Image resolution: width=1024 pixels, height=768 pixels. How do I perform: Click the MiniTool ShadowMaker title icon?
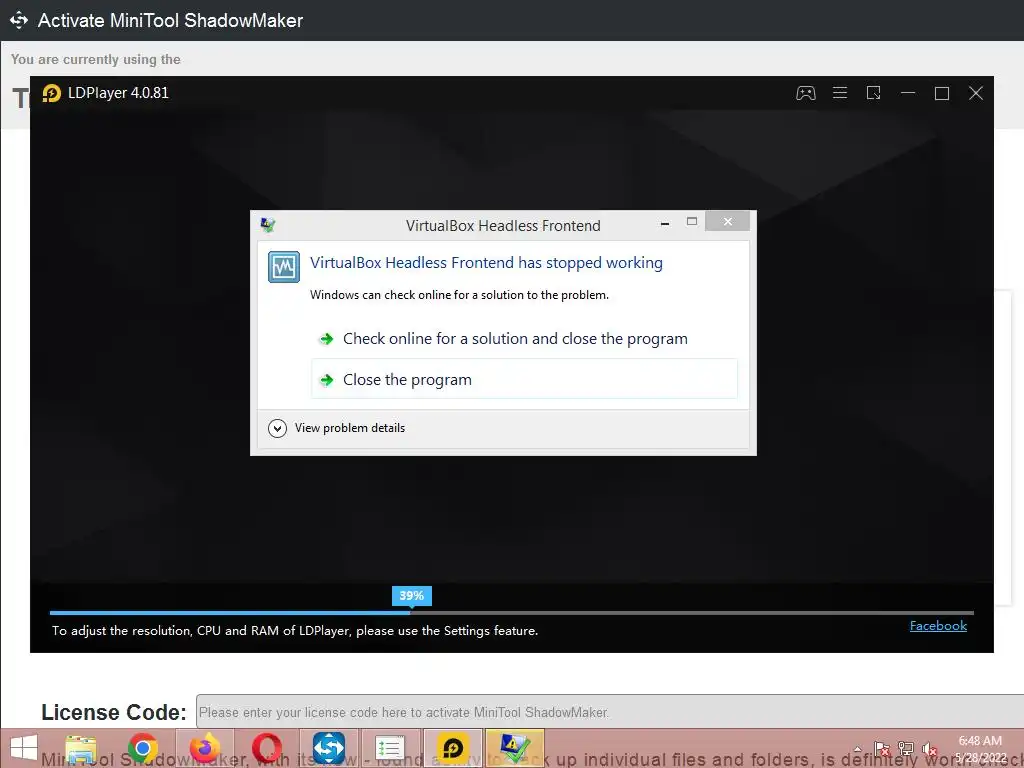[19, 20]
